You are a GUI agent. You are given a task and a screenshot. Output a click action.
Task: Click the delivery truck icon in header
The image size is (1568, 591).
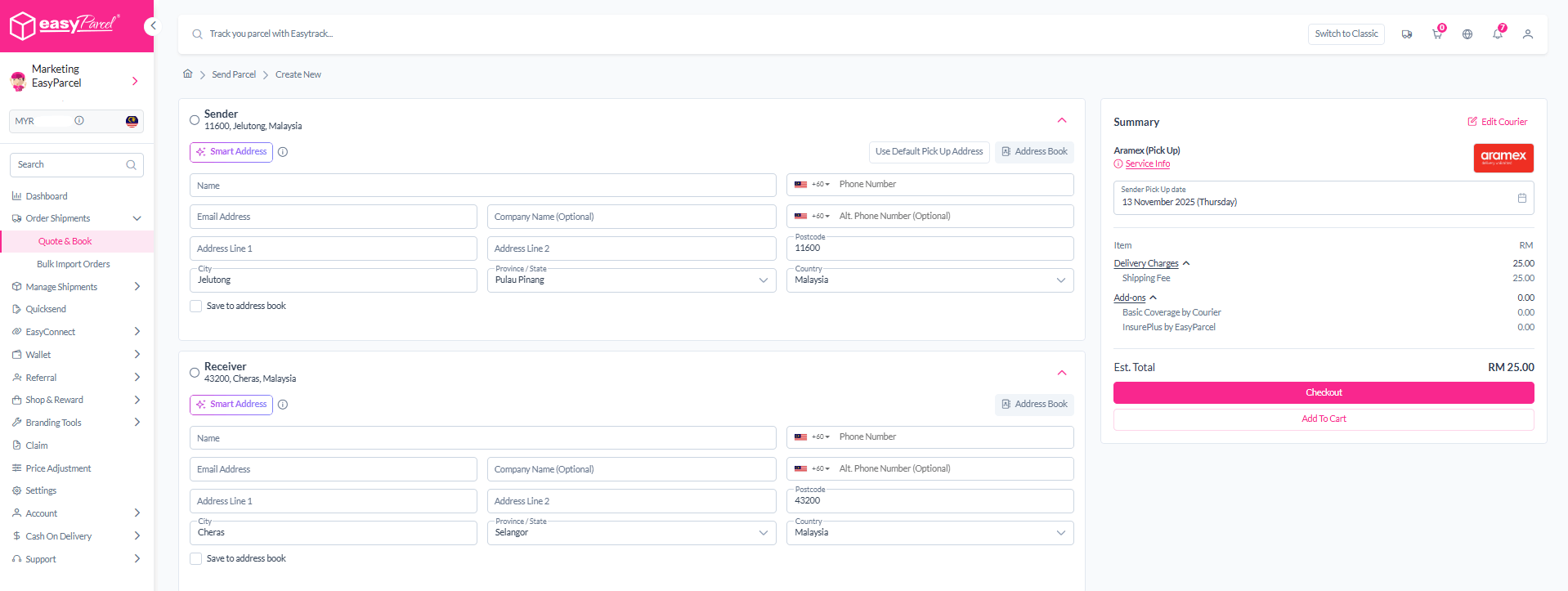pyautogui.click(x=1406, y=34)
